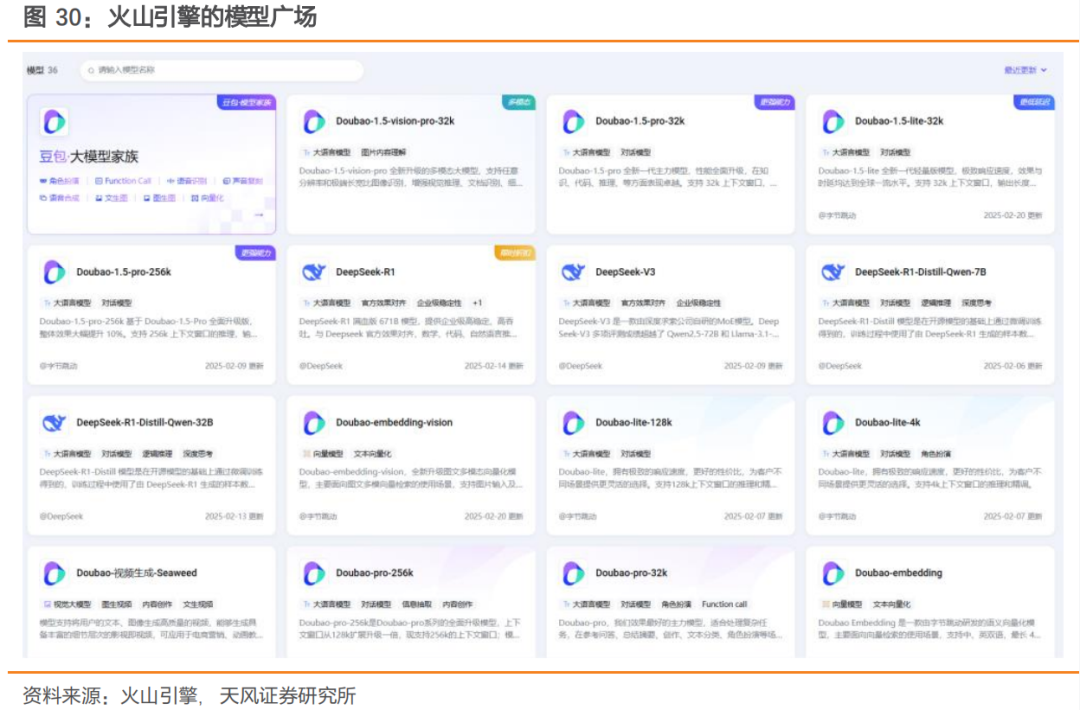Click the arrow on the 豆包大模型家族 card

coord(259,215)
